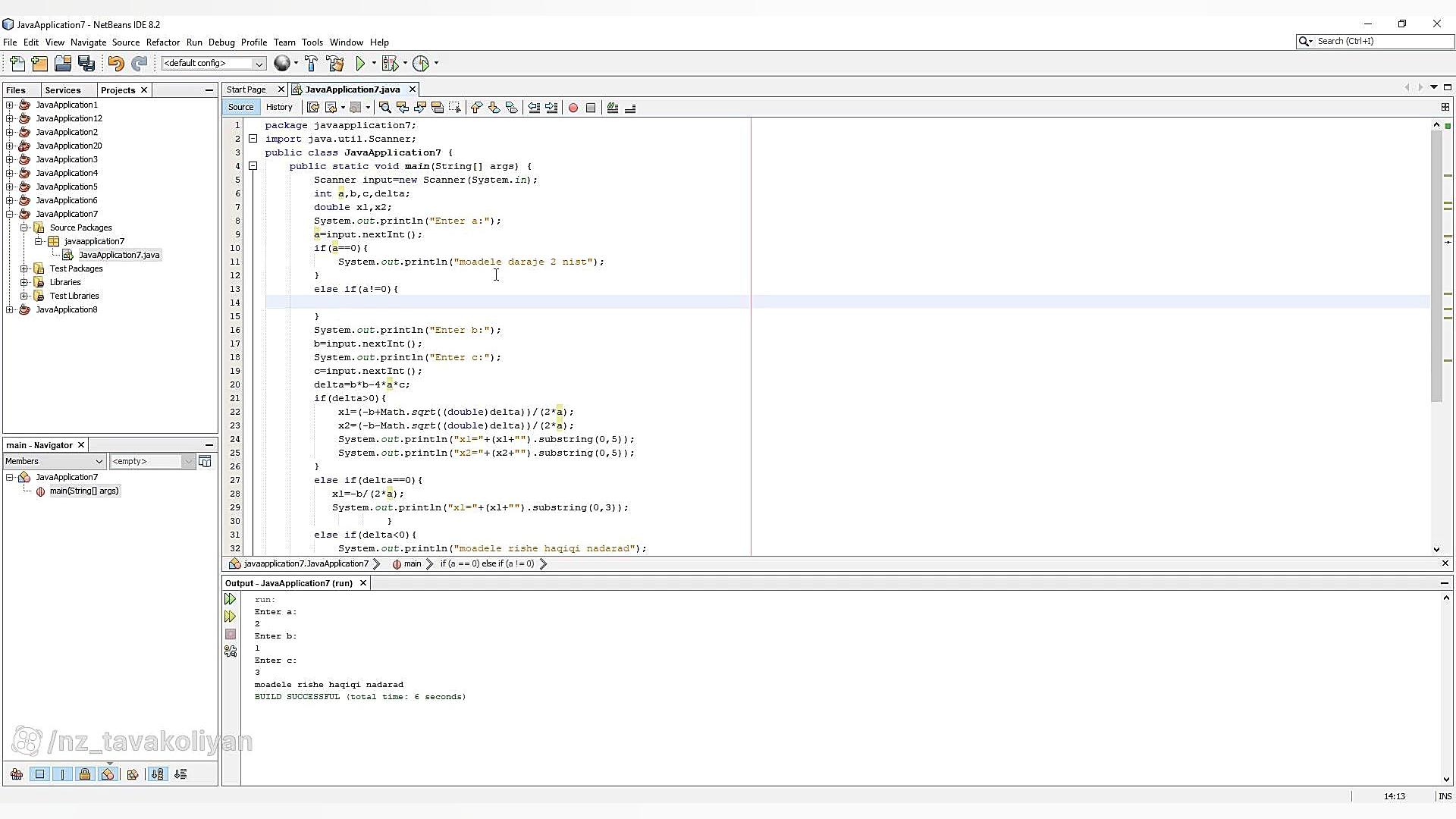Screen dimensions: 1456x819
Task: Toggle Show Static Members filter in Navigator
Action: pos(62,774)
